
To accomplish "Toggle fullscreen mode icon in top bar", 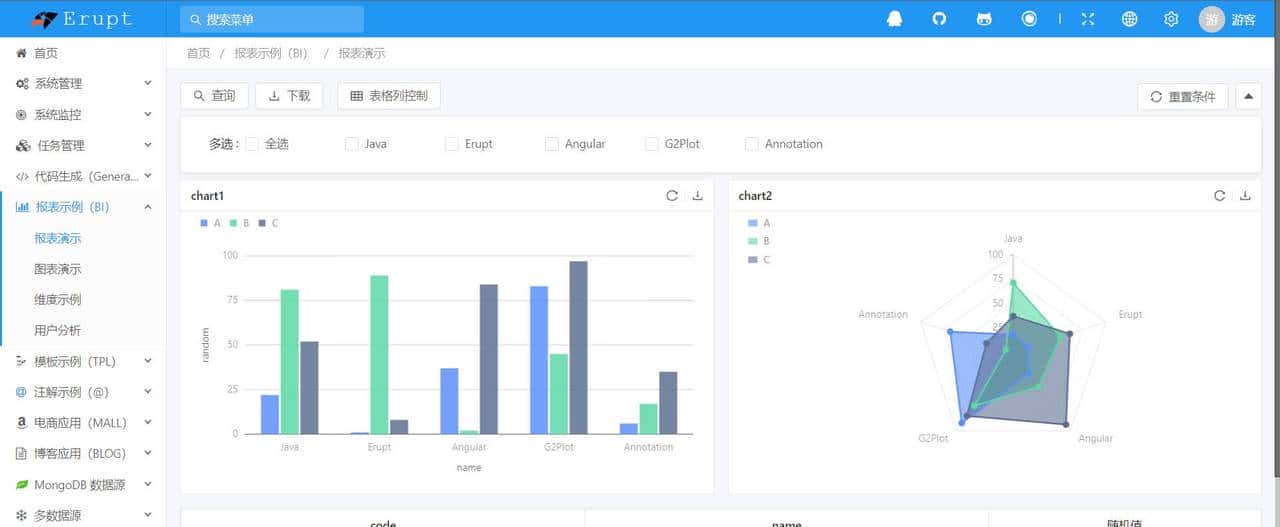I will click(1088, 19).
